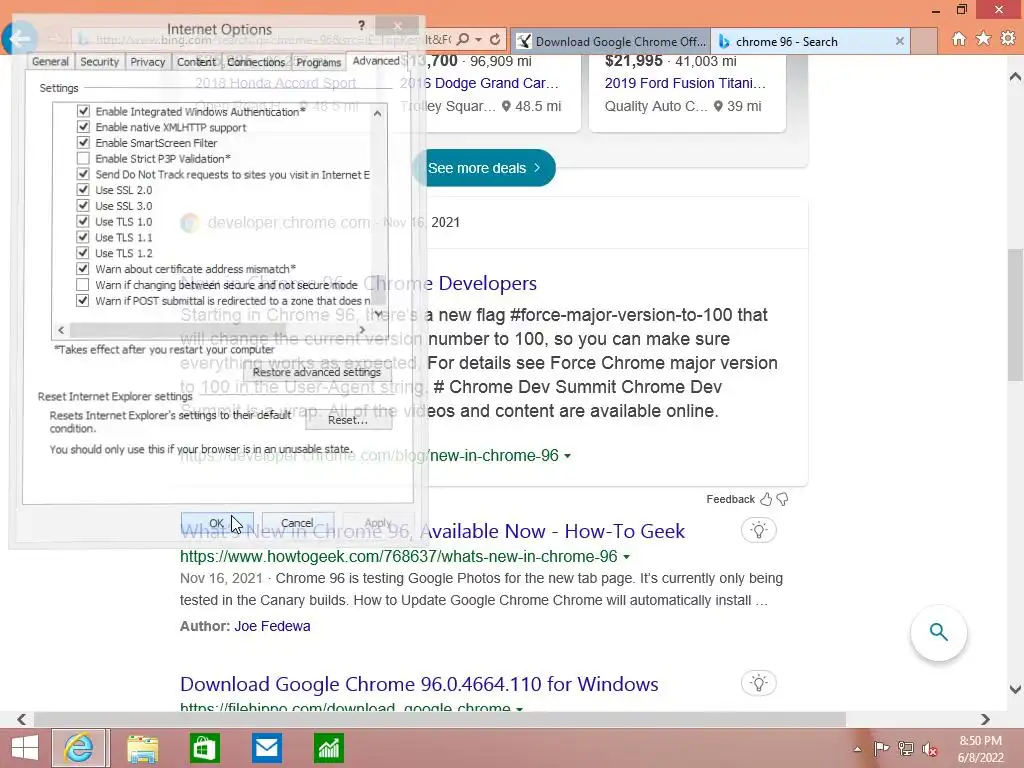The image size is (1024, 768).
Task: Click page horizontal scroll right arrow
Action: coord(985,719)
